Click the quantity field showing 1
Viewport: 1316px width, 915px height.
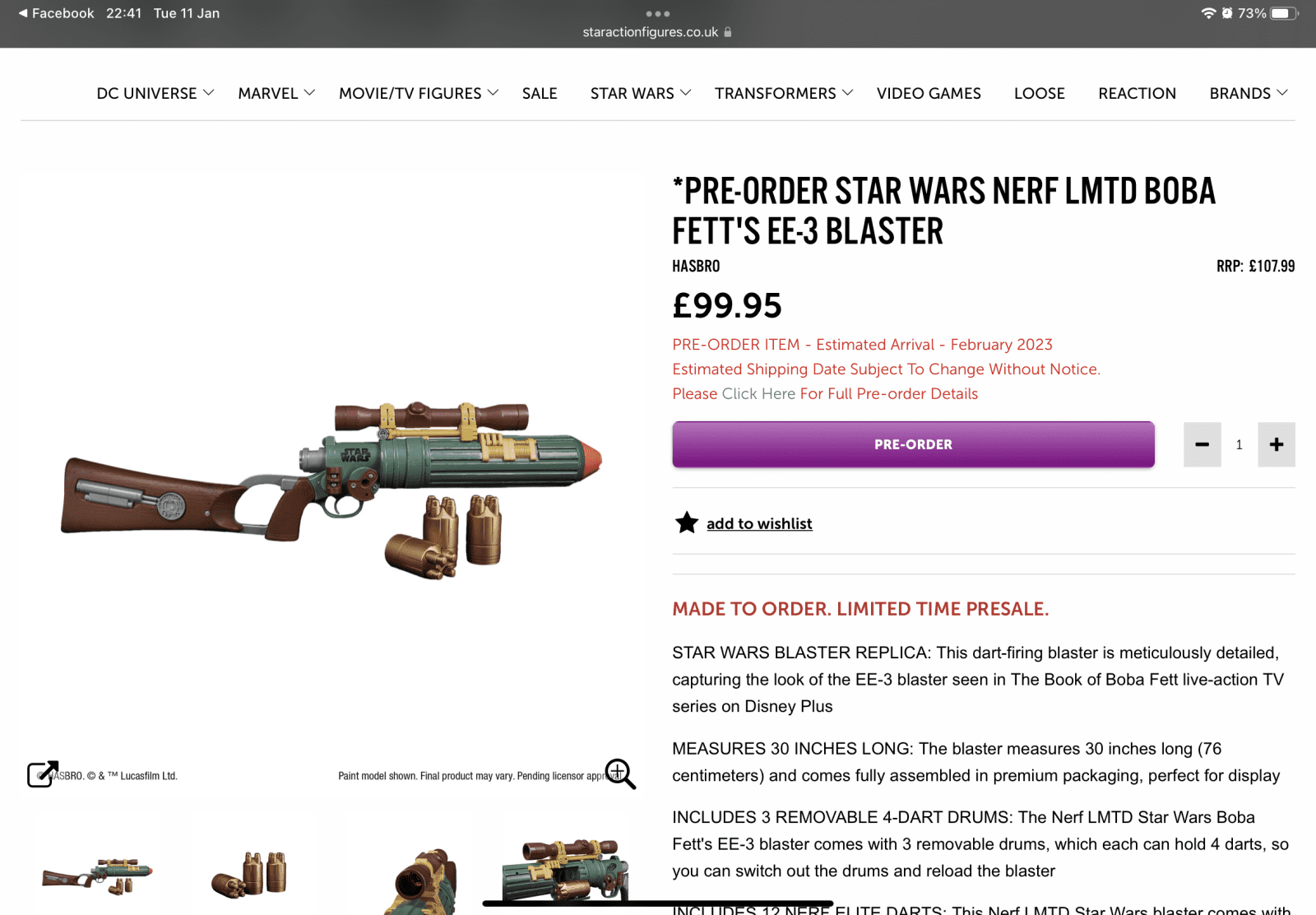(x=1240, y=444)
